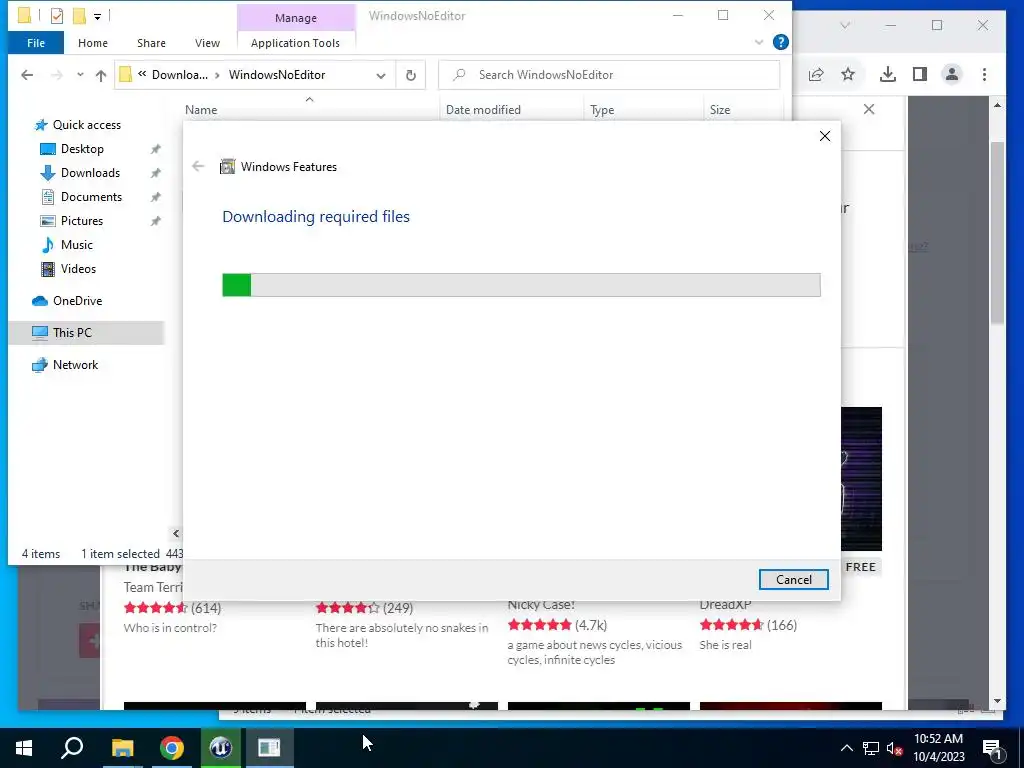Image resolution: width=1024 pixels, height=768 pixels.
Task: Click the Downloa... breadcrumb in address bar
Action: pyautogui.click(x=180, y=75)
